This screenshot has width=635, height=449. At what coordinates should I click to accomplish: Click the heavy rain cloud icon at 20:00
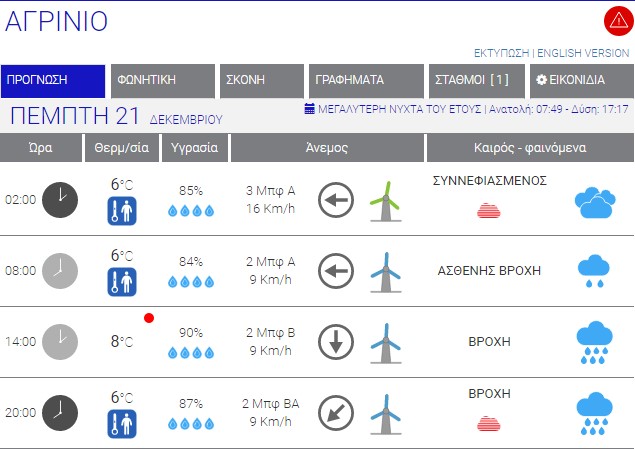pos(594,413)
